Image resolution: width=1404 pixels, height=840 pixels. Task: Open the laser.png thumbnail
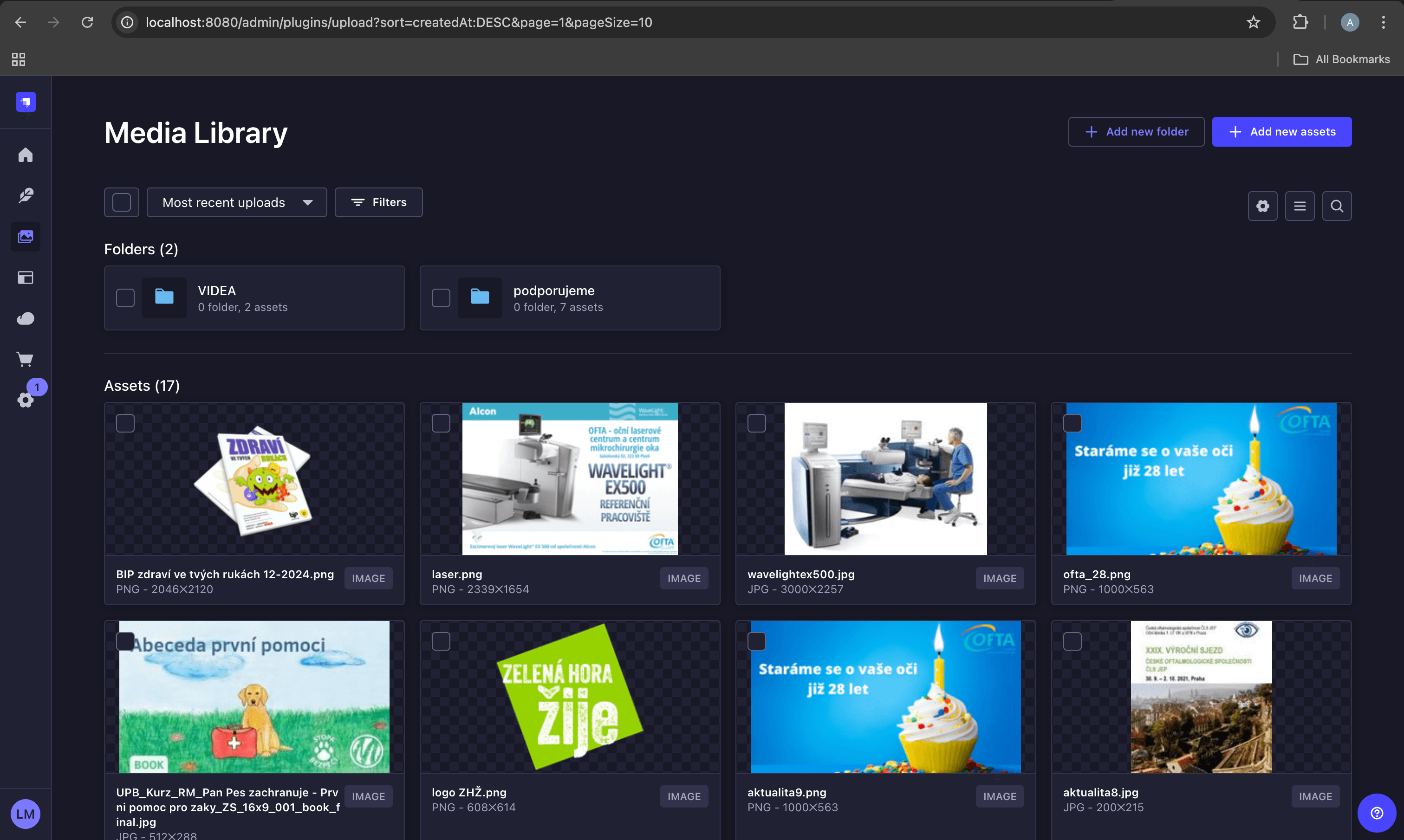tap(570, 479)
